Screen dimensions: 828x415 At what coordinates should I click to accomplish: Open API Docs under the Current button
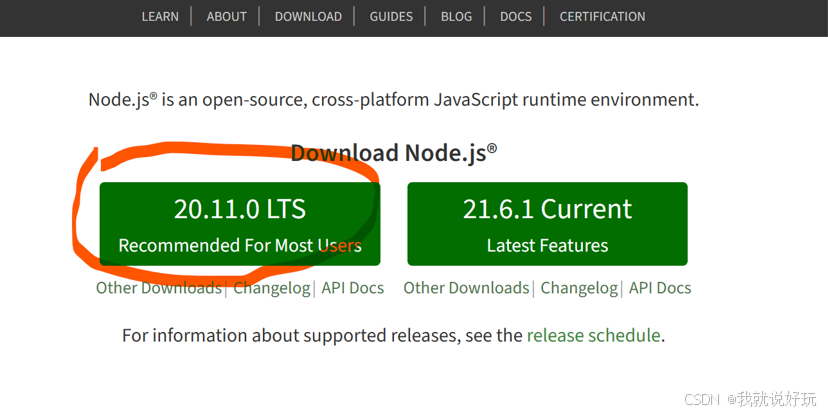(660, 288)
